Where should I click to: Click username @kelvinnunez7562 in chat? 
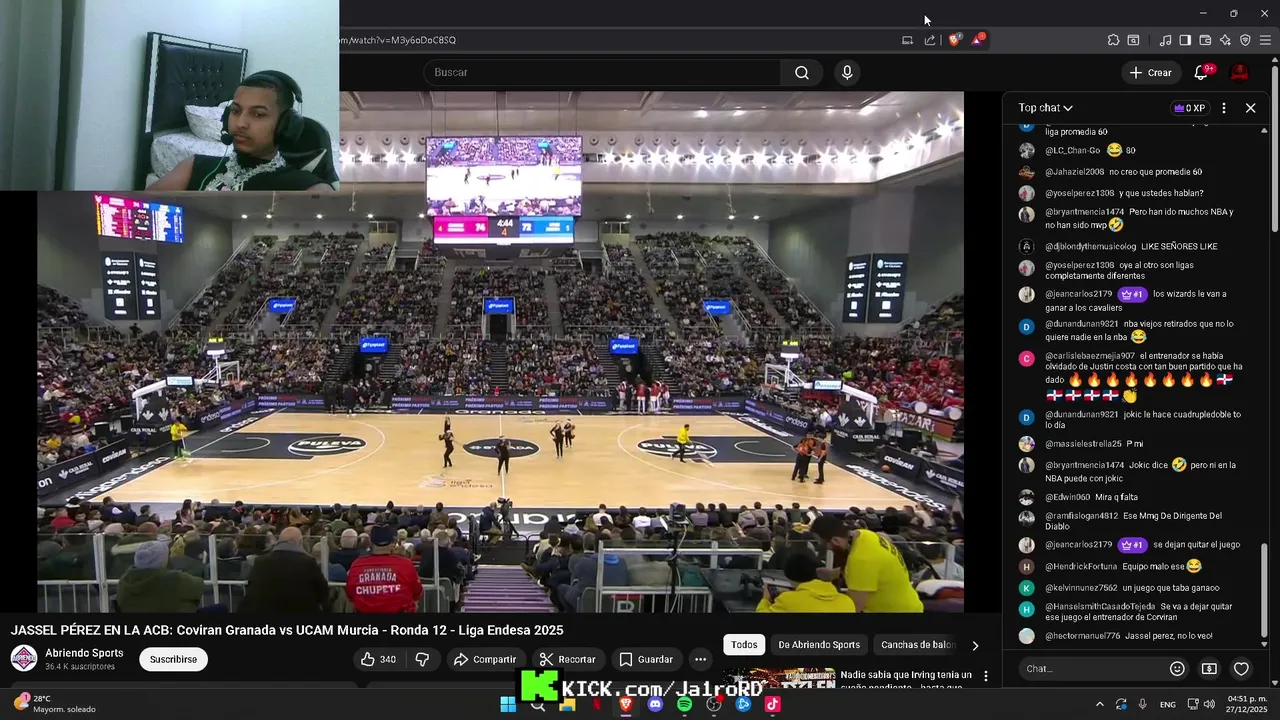coord(1081,588)
